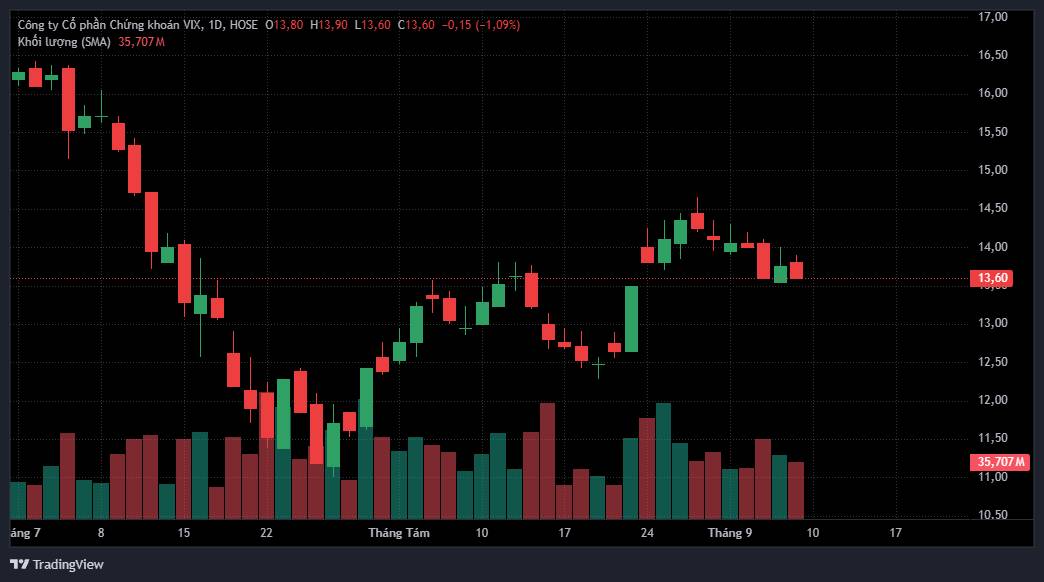Click the Tháng 9 date label
The height and width of the screenshot is (582, 1044).
(730, 533)
